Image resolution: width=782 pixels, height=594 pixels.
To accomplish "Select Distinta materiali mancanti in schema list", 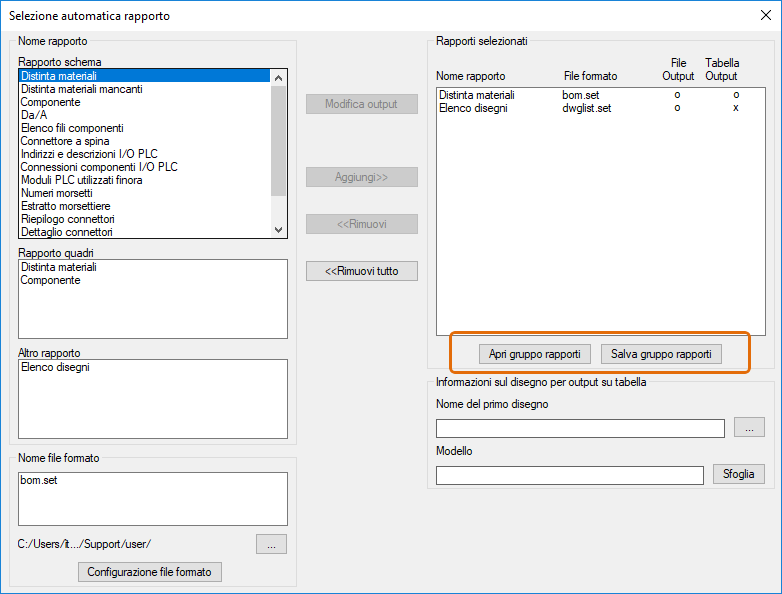I will (x=82, y=89).
